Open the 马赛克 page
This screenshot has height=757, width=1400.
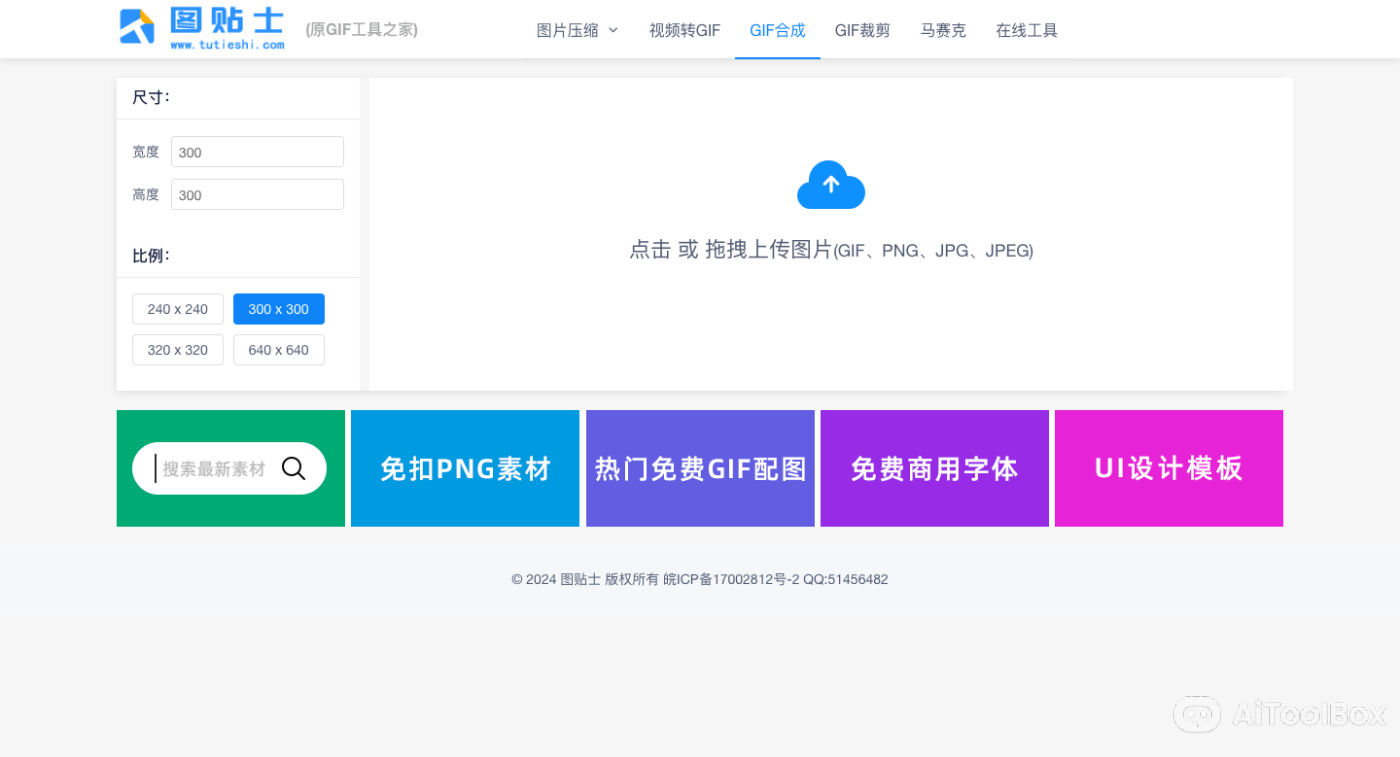(943, 30)
